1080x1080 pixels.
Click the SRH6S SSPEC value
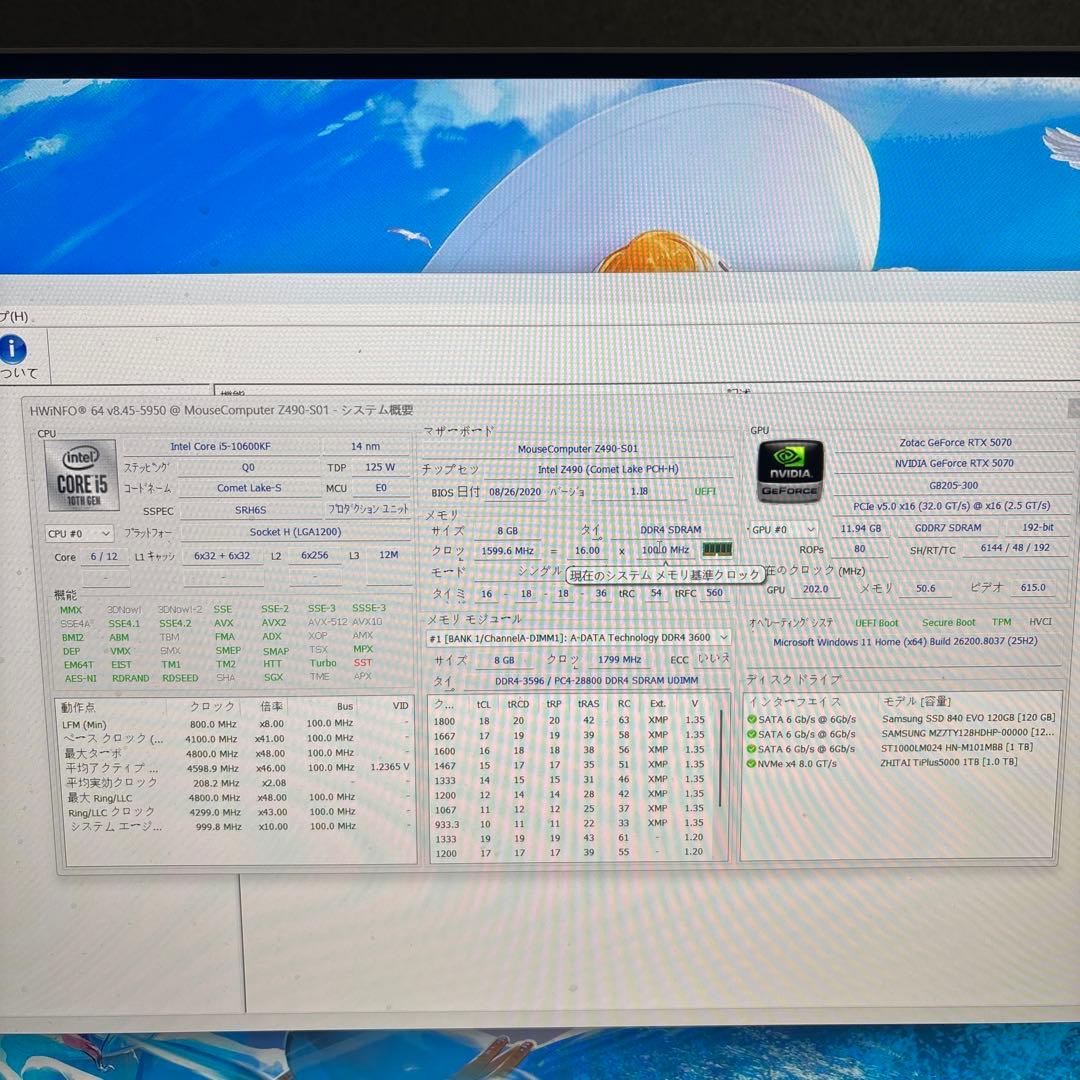point(250,510)
